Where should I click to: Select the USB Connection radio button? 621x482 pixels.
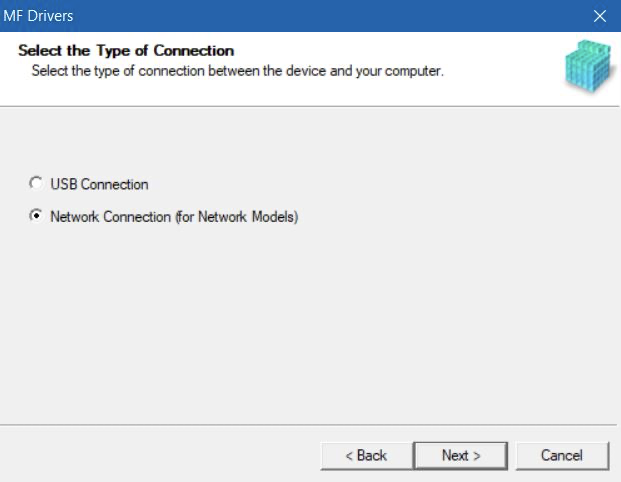(x=36, y=183)
